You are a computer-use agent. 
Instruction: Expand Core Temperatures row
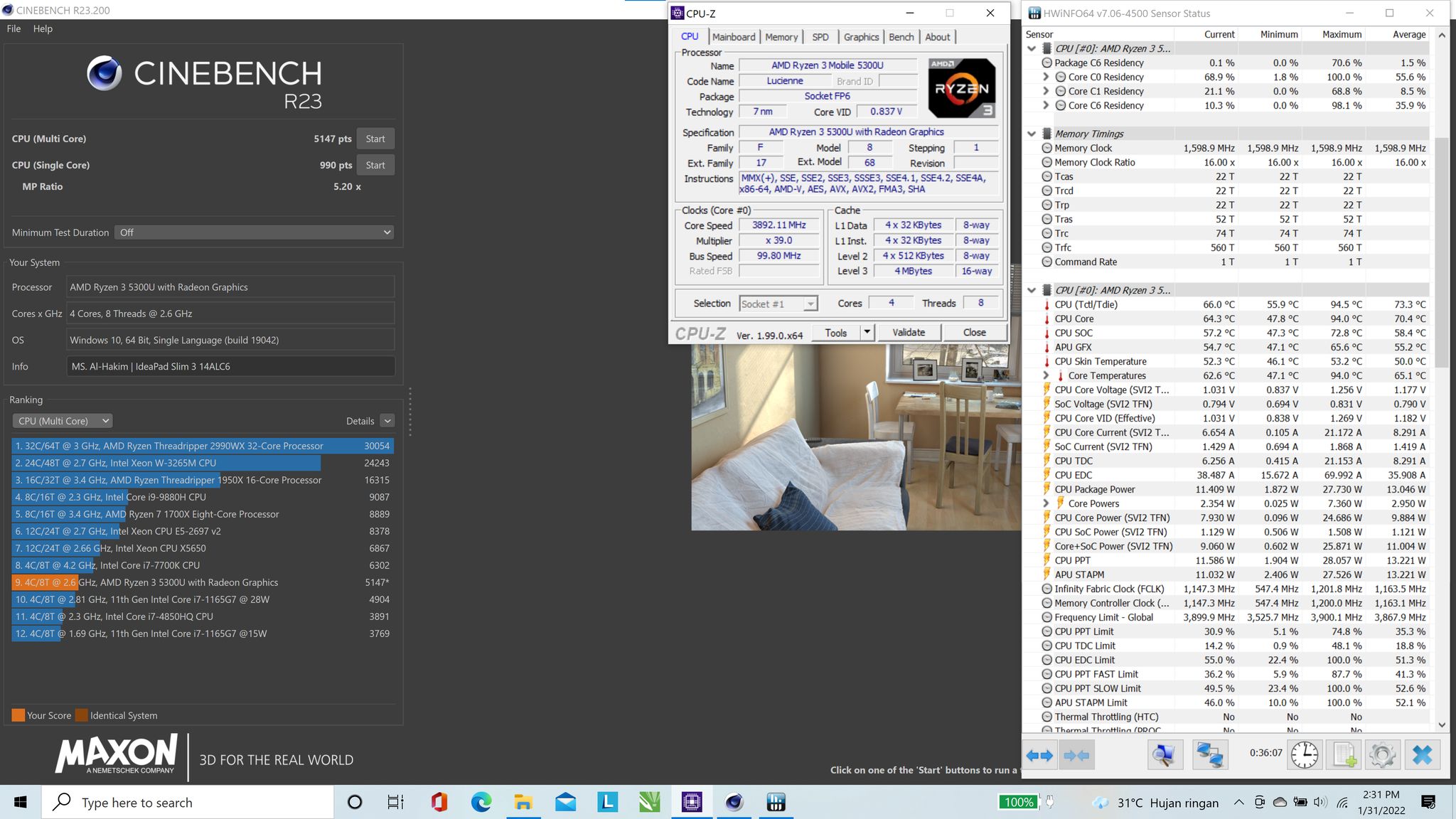tap(1046, 375)
